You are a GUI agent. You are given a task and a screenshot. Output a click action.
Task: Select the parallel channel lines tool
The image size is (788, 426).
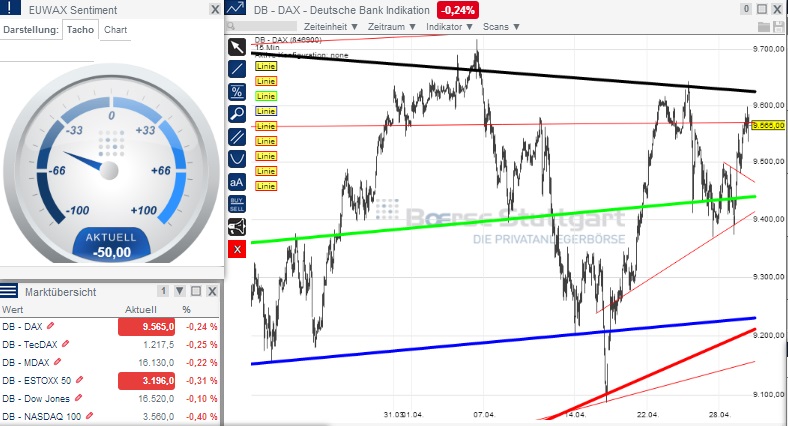(x=237, y=137)
